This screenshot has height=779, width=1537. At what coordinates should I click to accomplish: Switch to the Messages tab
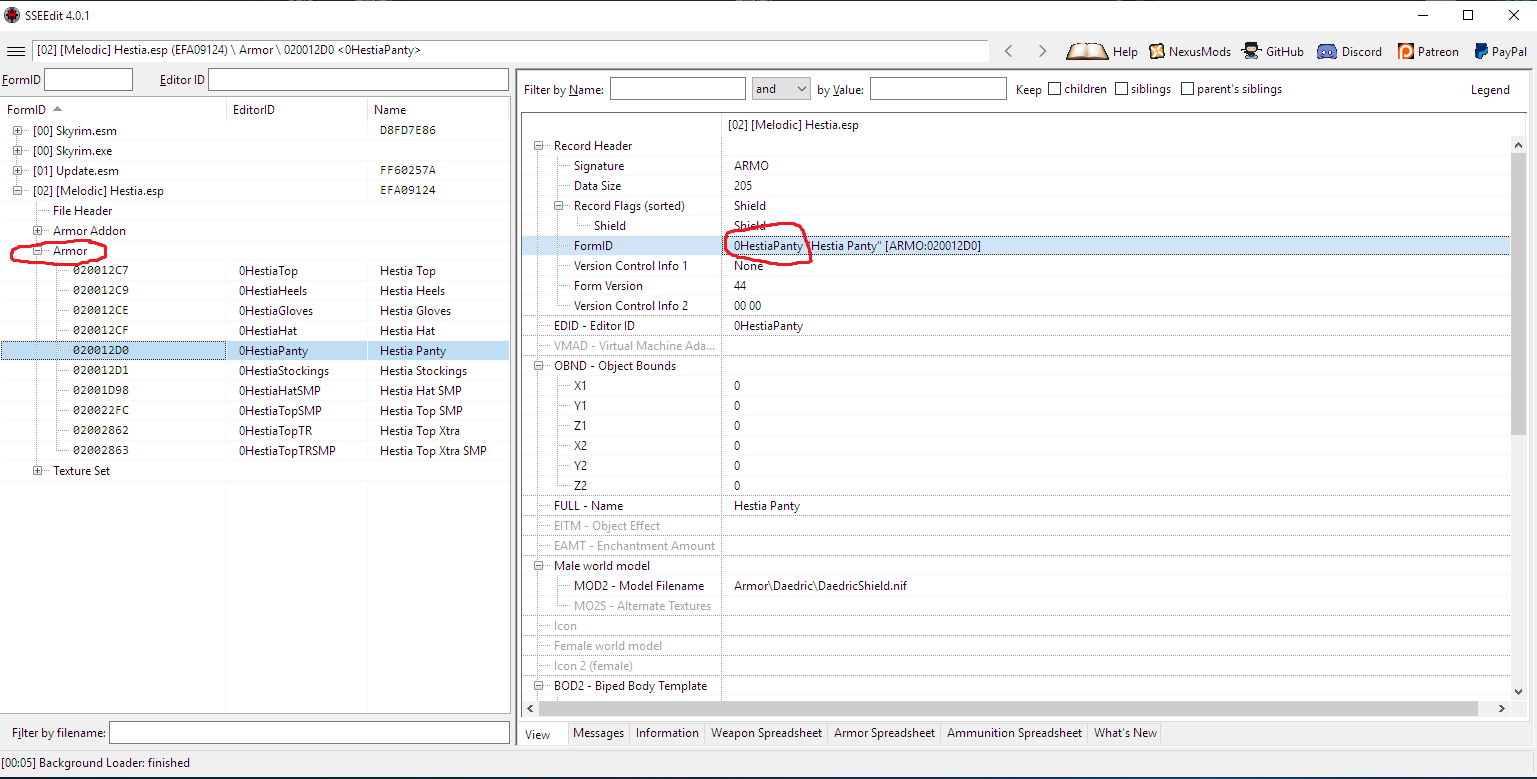click(x=598, y=733)
